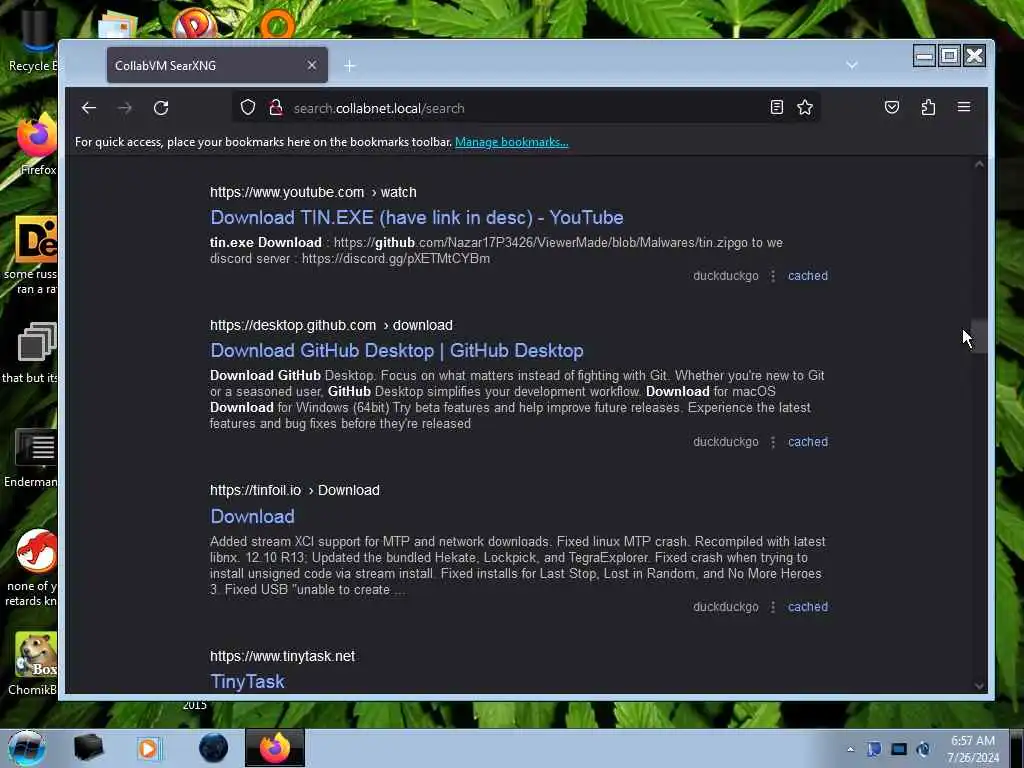Close the CollabVM SearXNG tab

(x=312, y=65)
